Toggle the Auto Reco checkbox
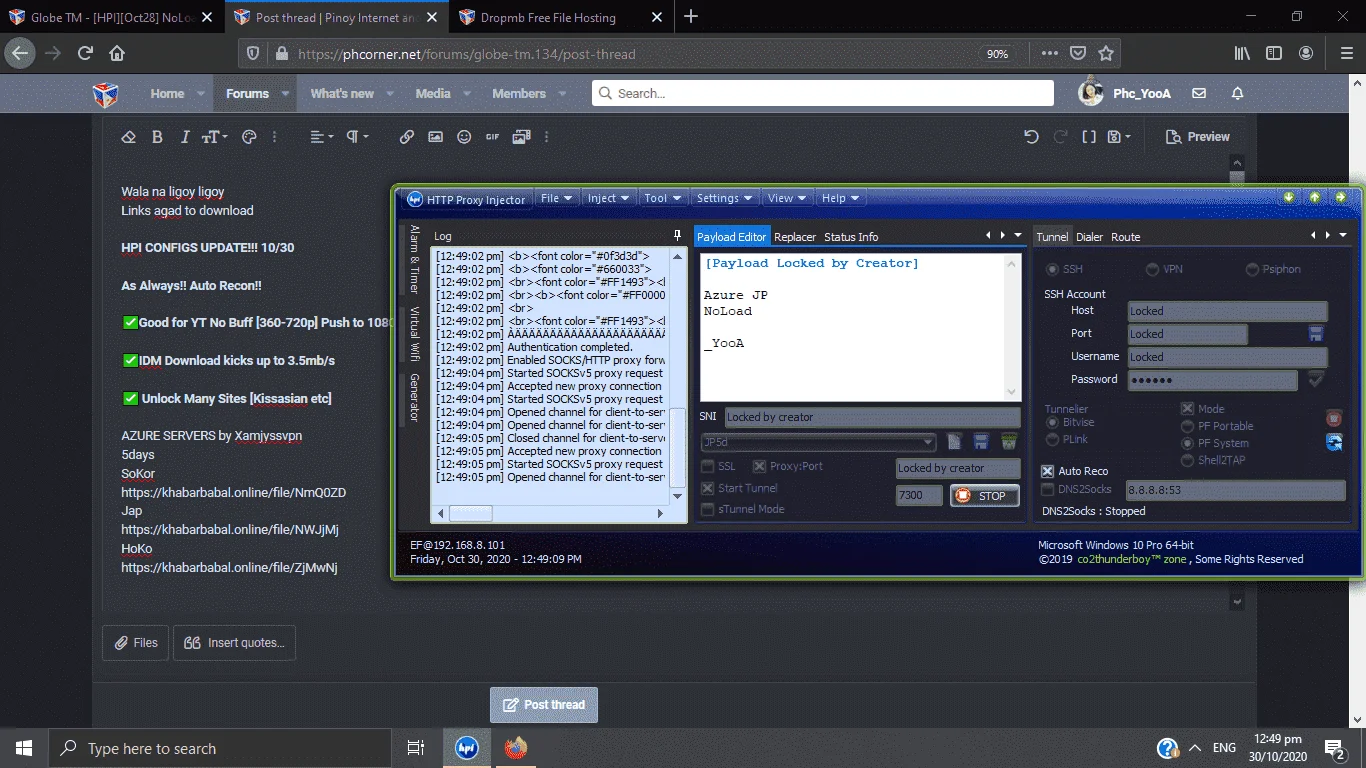Screen dimensions: 1366x768 [1048, 471]
